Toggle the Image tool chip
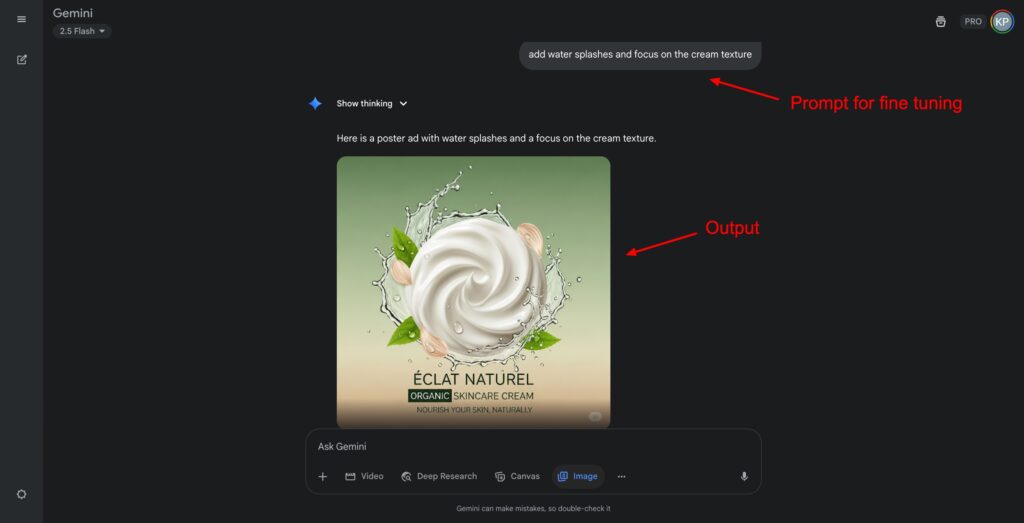This screenshot has height=523, width=1024. click(578, 477)
